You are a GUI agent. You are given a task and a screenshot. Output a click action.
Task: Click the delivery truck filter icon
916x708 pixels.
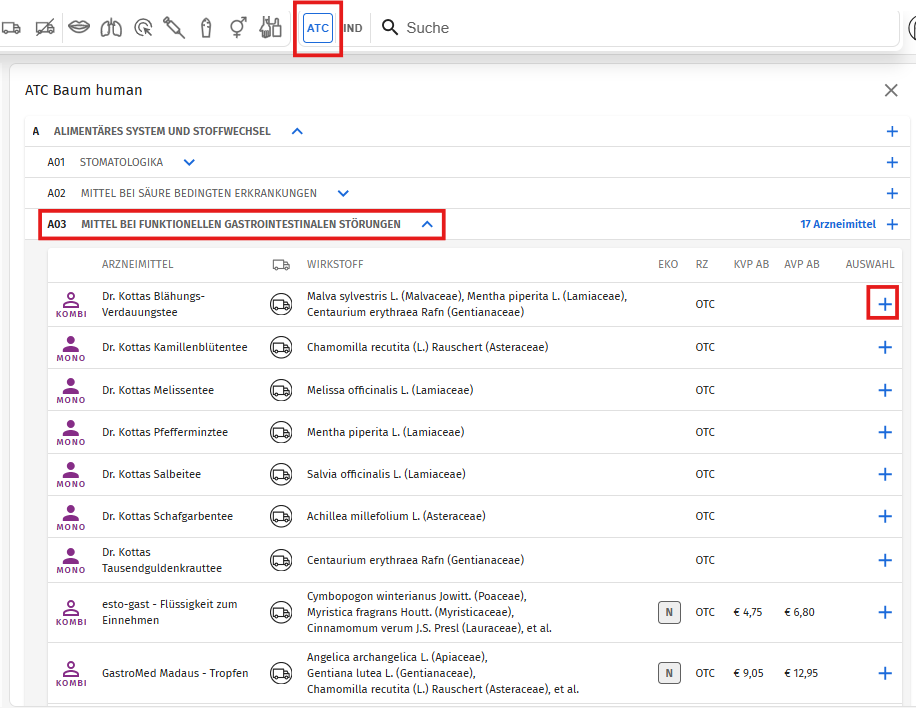coord(11,27)
